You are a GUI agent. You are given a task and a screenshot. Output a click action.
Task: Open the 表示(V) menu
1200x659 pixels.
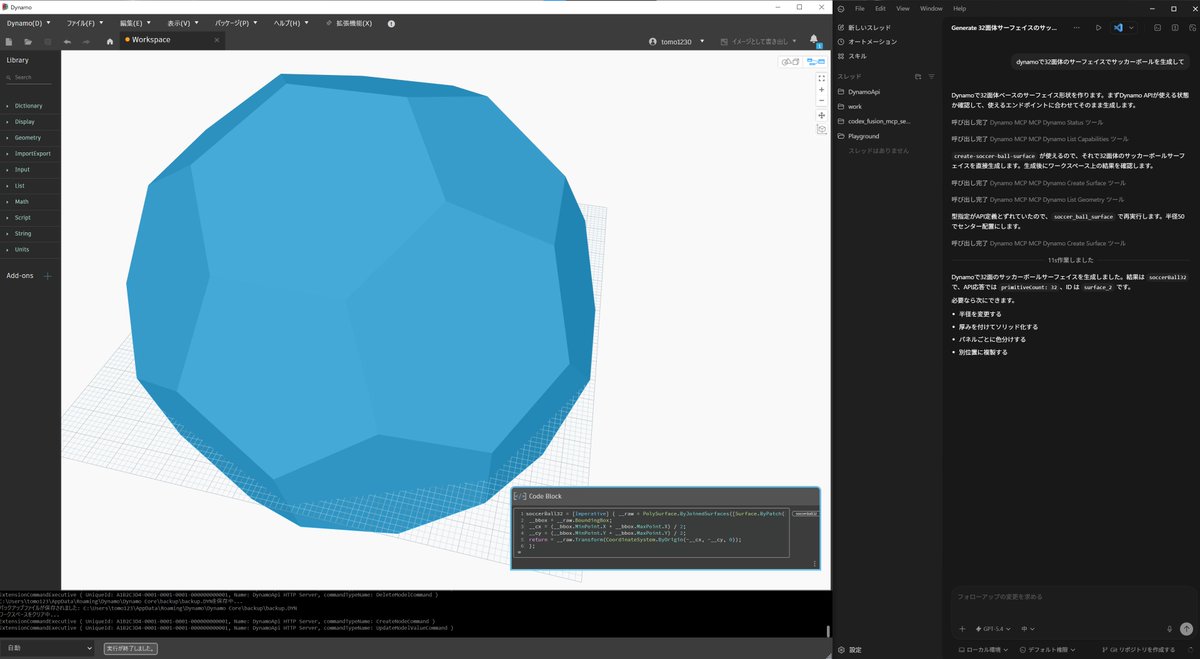(x=182, y=23)
